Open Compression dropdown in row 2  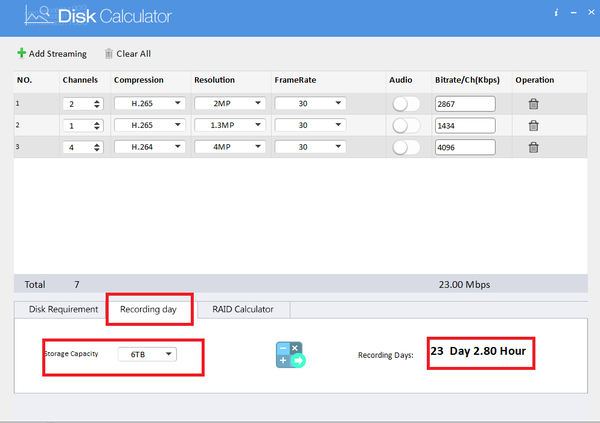[150, 125]
